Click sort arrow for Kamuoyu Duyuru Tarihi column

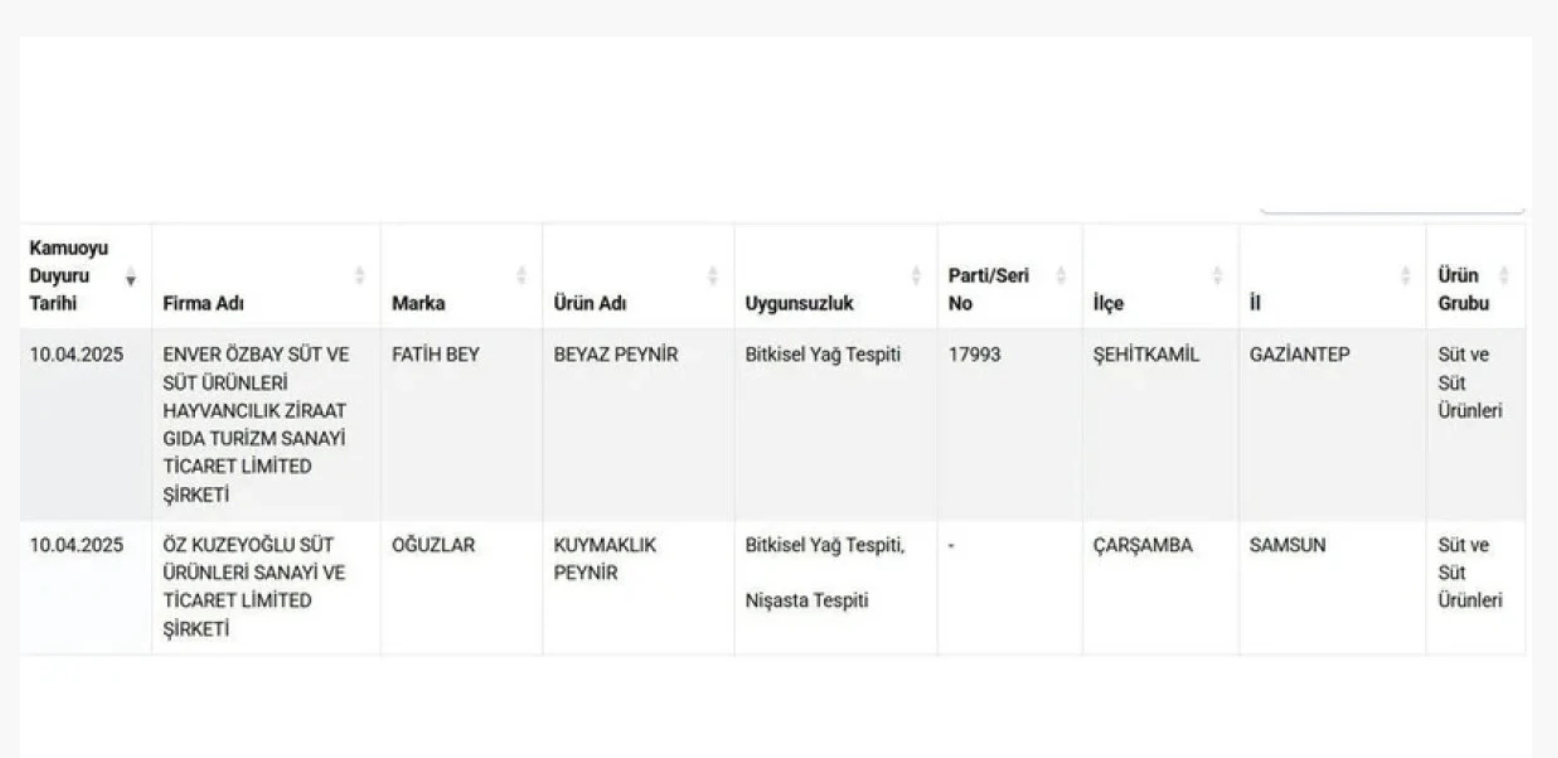(130, 276)
